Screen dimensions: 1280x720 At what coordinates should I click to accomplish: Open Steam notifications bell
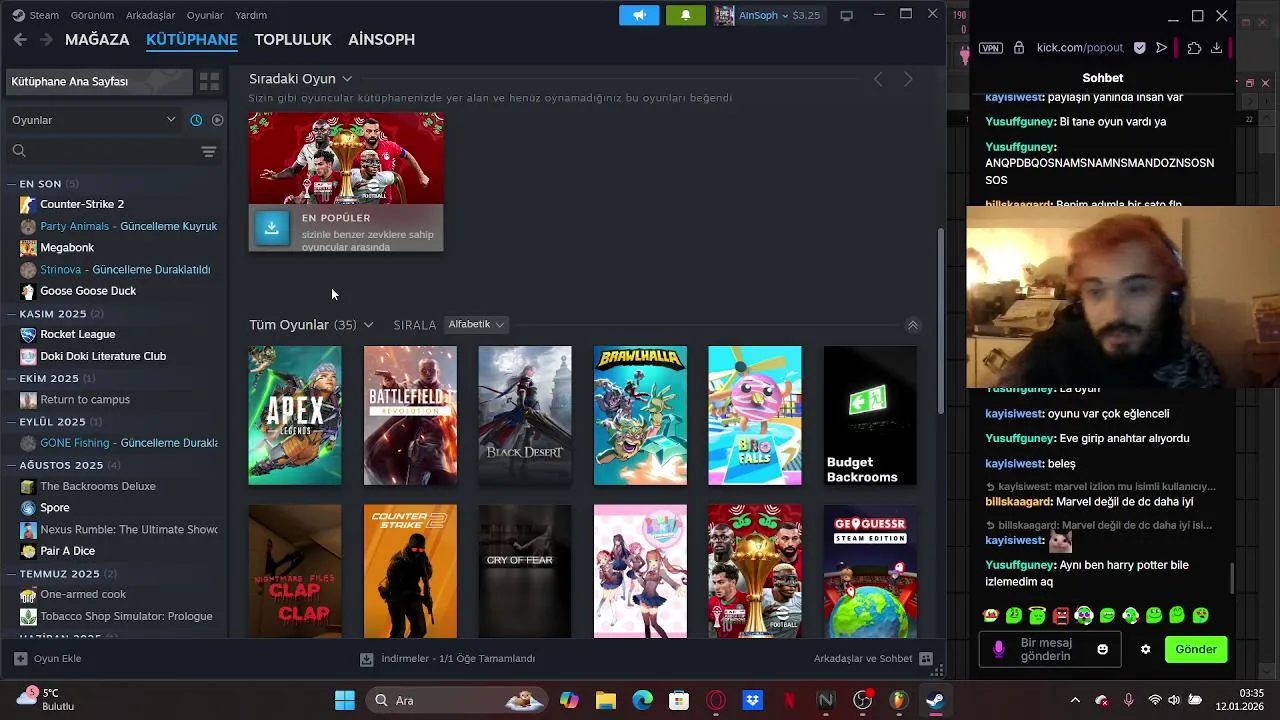click(x=685, y=15)
